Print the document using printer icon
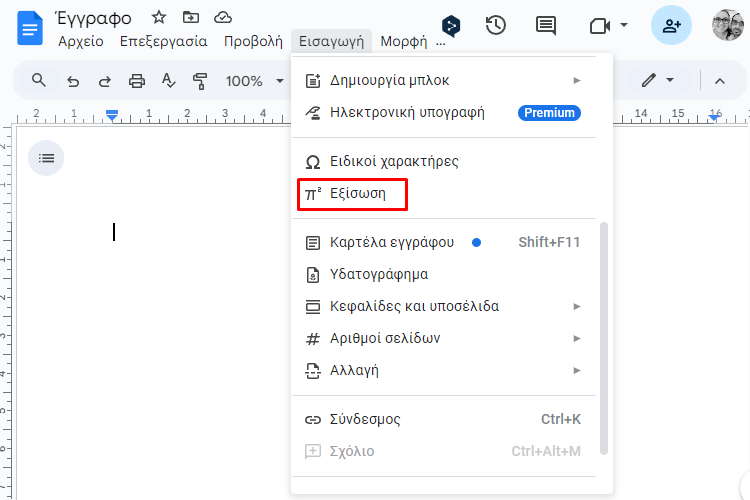Image resolution: width=750 pixels, height=500 pixels. coord(137,81)
